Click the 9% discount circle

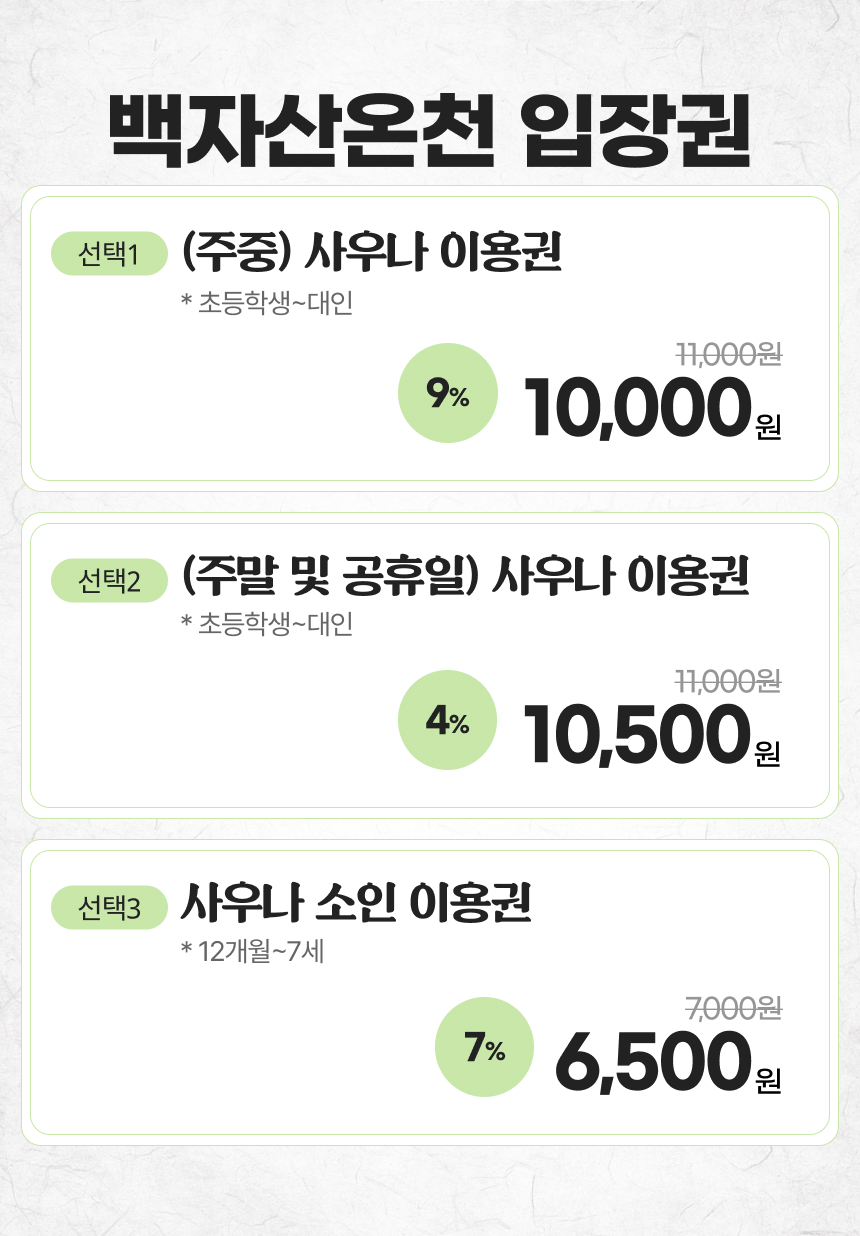tap(447, 394)
